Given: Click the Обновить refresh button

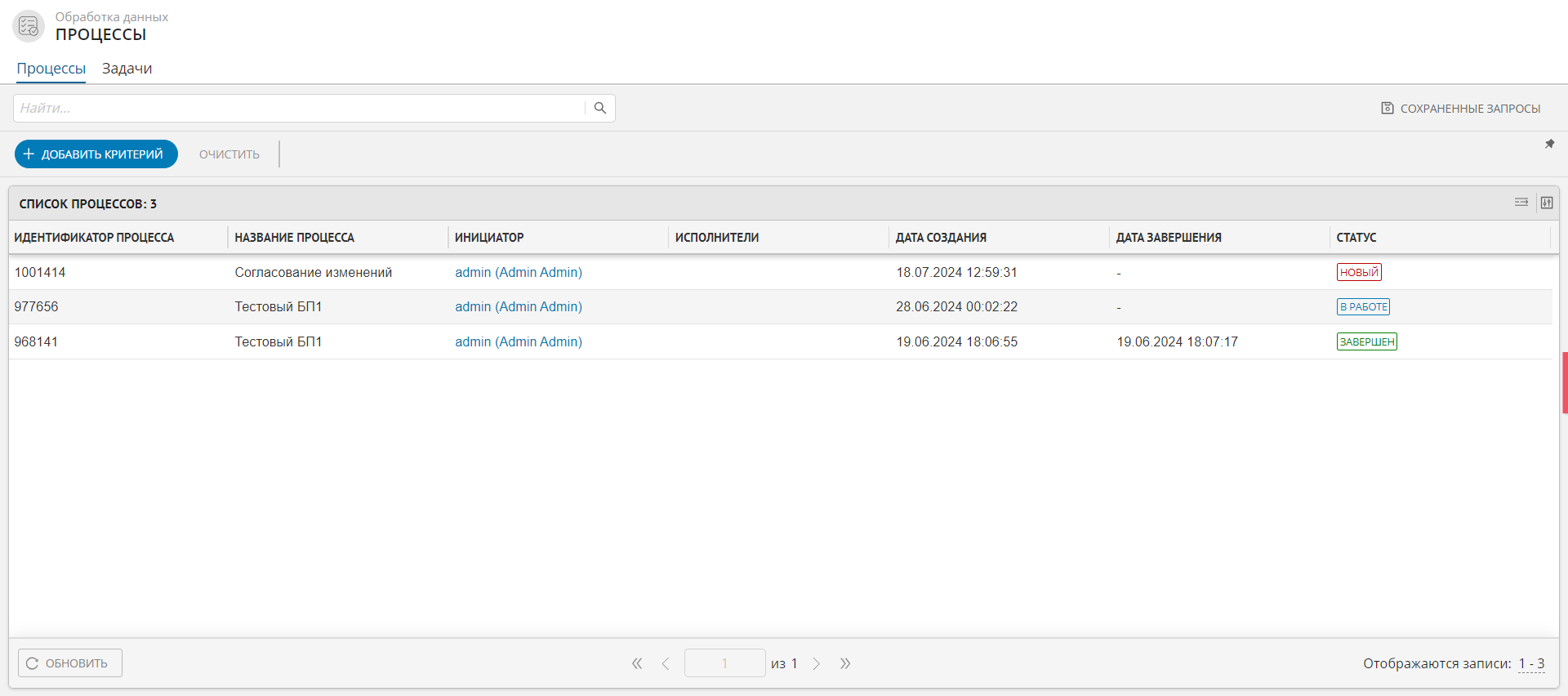Looking at the screenshot, I should (70, 663).
